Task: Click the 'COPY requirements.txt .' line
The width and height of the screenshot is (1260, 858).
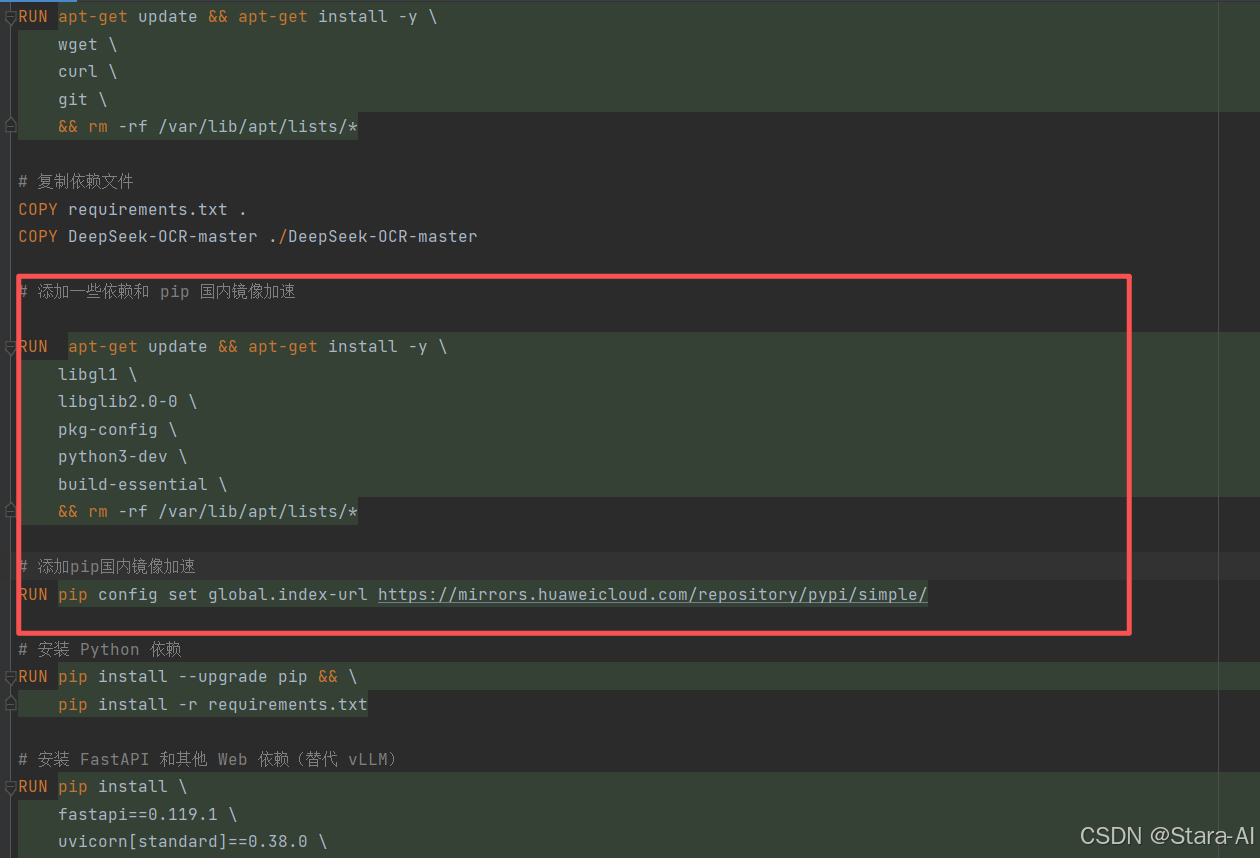Action: tap(132, 210)
